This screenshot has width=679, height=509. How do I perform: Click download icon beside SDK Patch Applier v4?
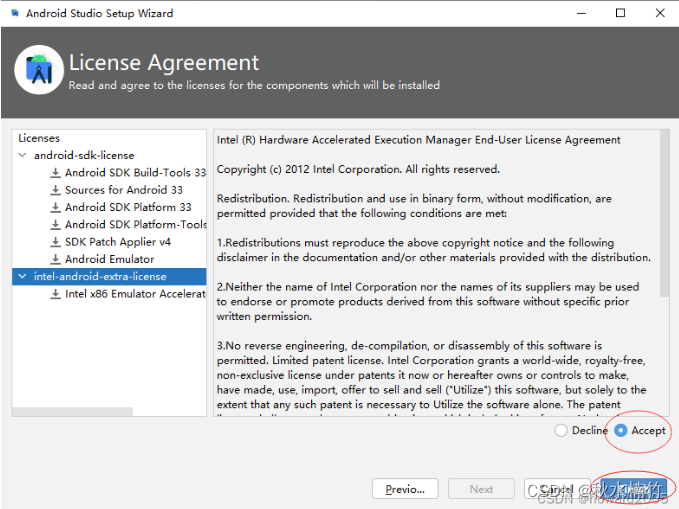pos(55,242)
